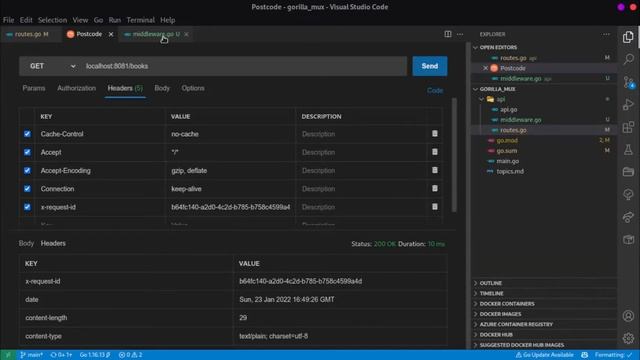Switch to the middleware.go editor tab
The image size is (640, 360).
click(155, 34)
